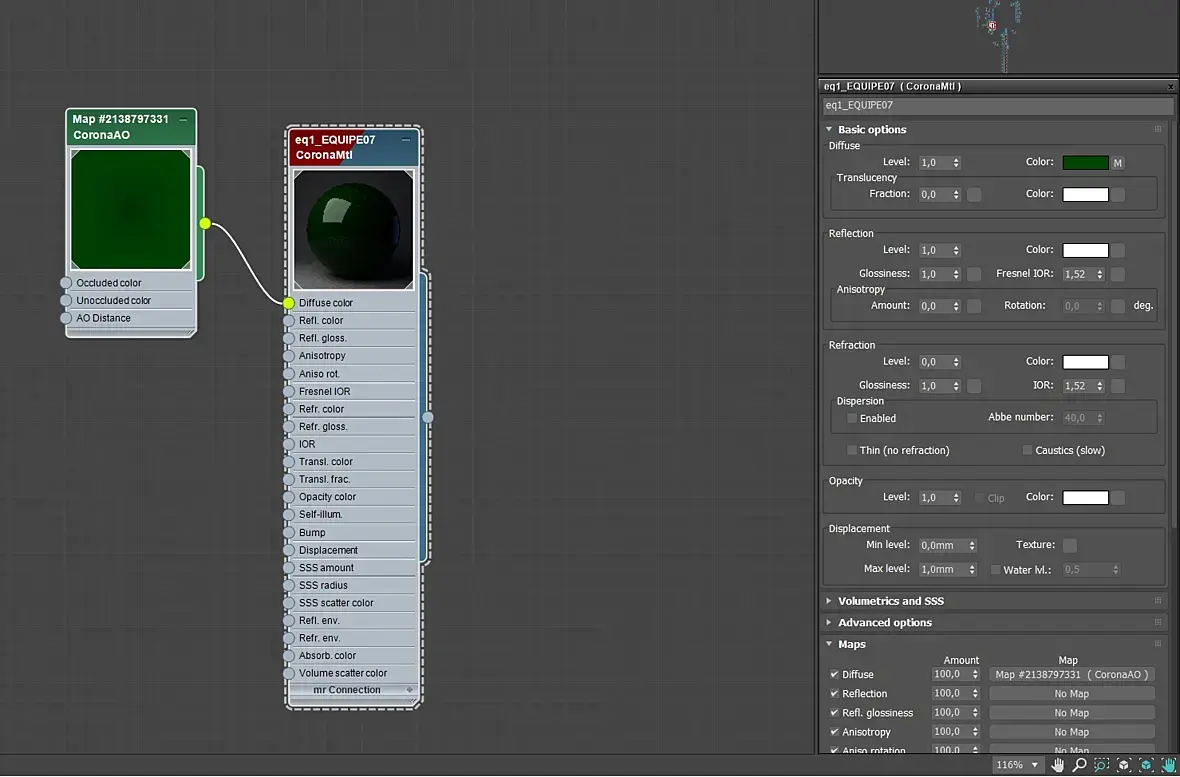Click Zoom Extents Selected teal cube icon
1180x777 pixels.
(1146, 765)
